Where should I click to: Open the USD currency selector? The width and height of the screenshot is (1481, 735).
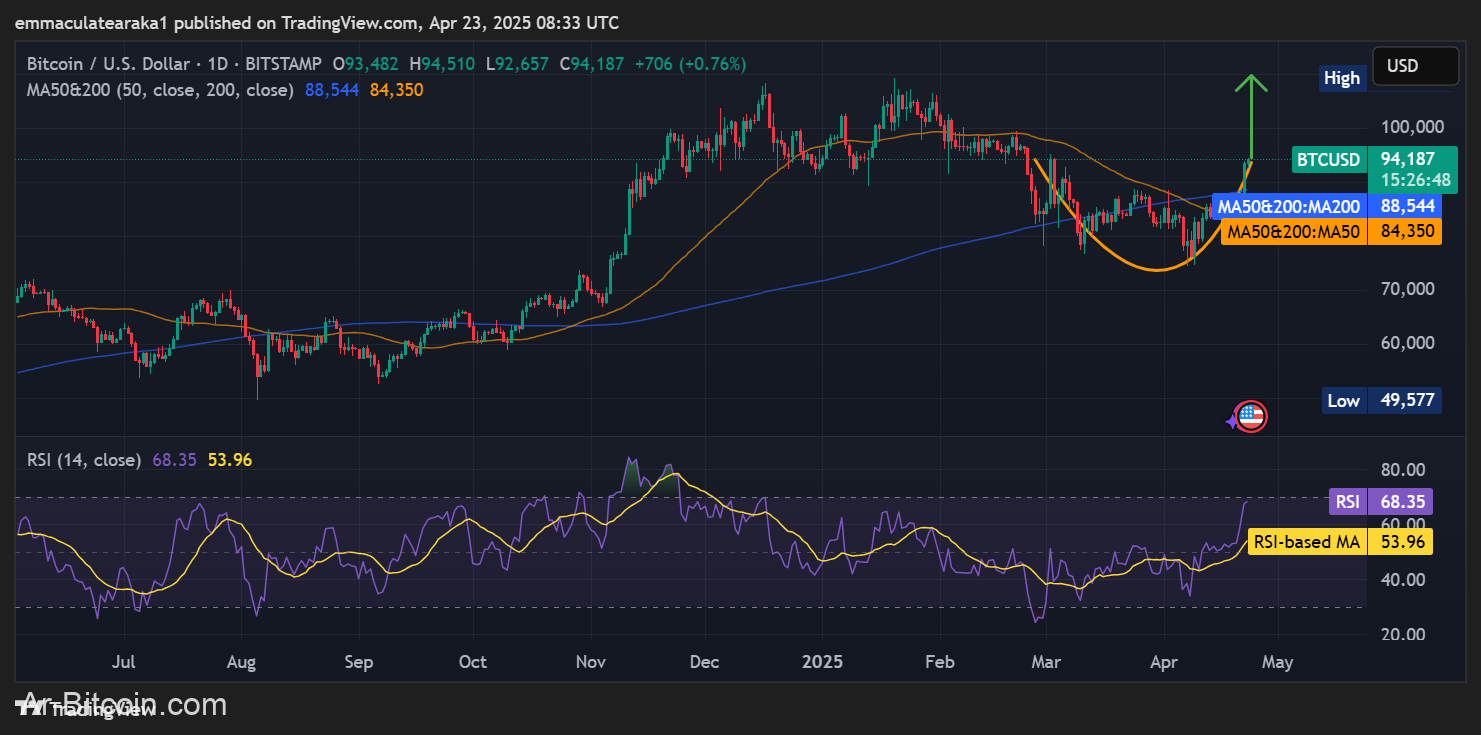[x=1415, y=66]
